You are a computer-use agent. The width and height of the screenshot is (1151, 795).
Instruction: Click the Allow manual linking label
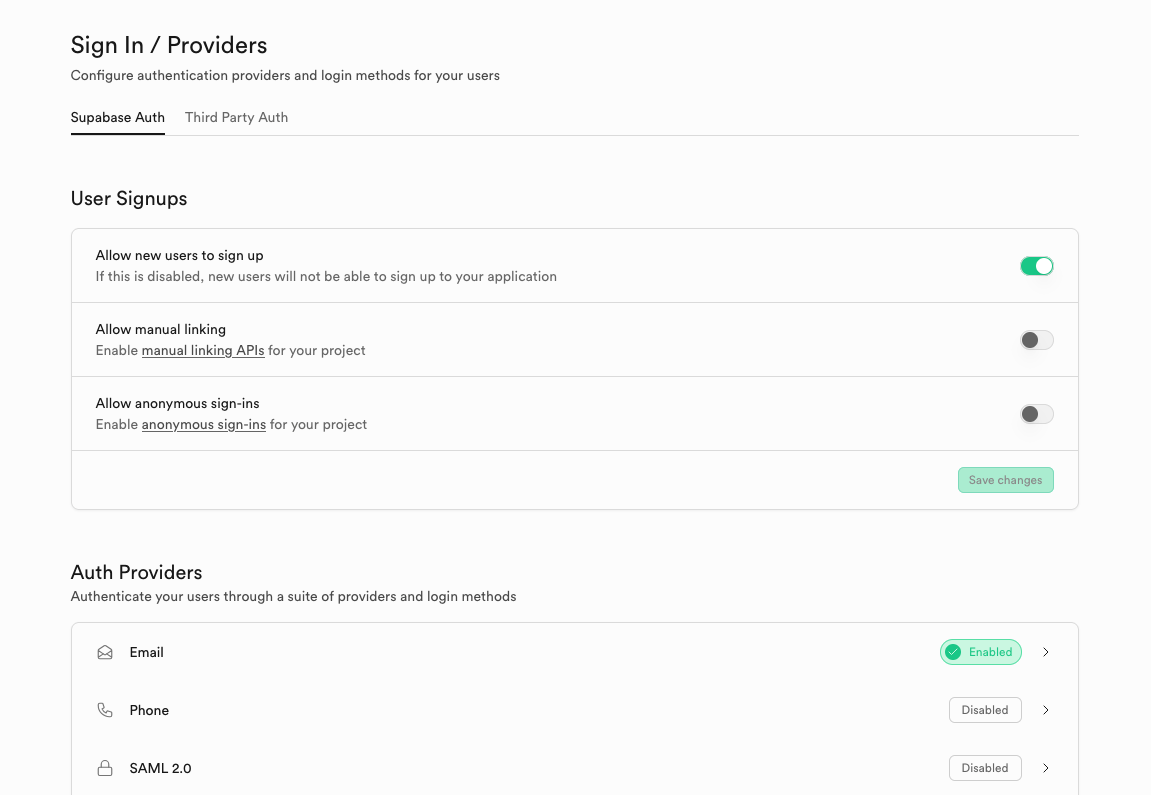(161, 330)
